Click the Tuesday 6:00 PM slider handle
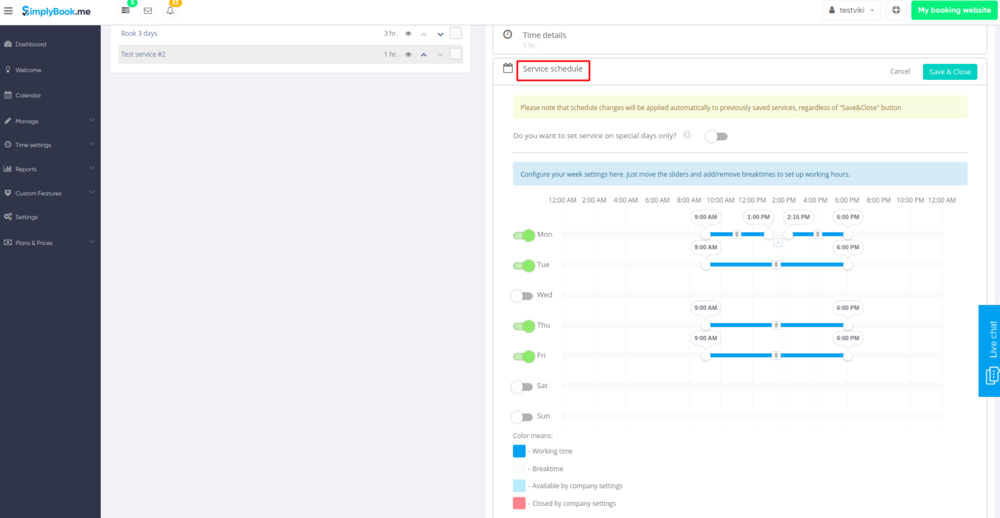The width and height of the screenshot is (1000, 518). pos(847,265)
